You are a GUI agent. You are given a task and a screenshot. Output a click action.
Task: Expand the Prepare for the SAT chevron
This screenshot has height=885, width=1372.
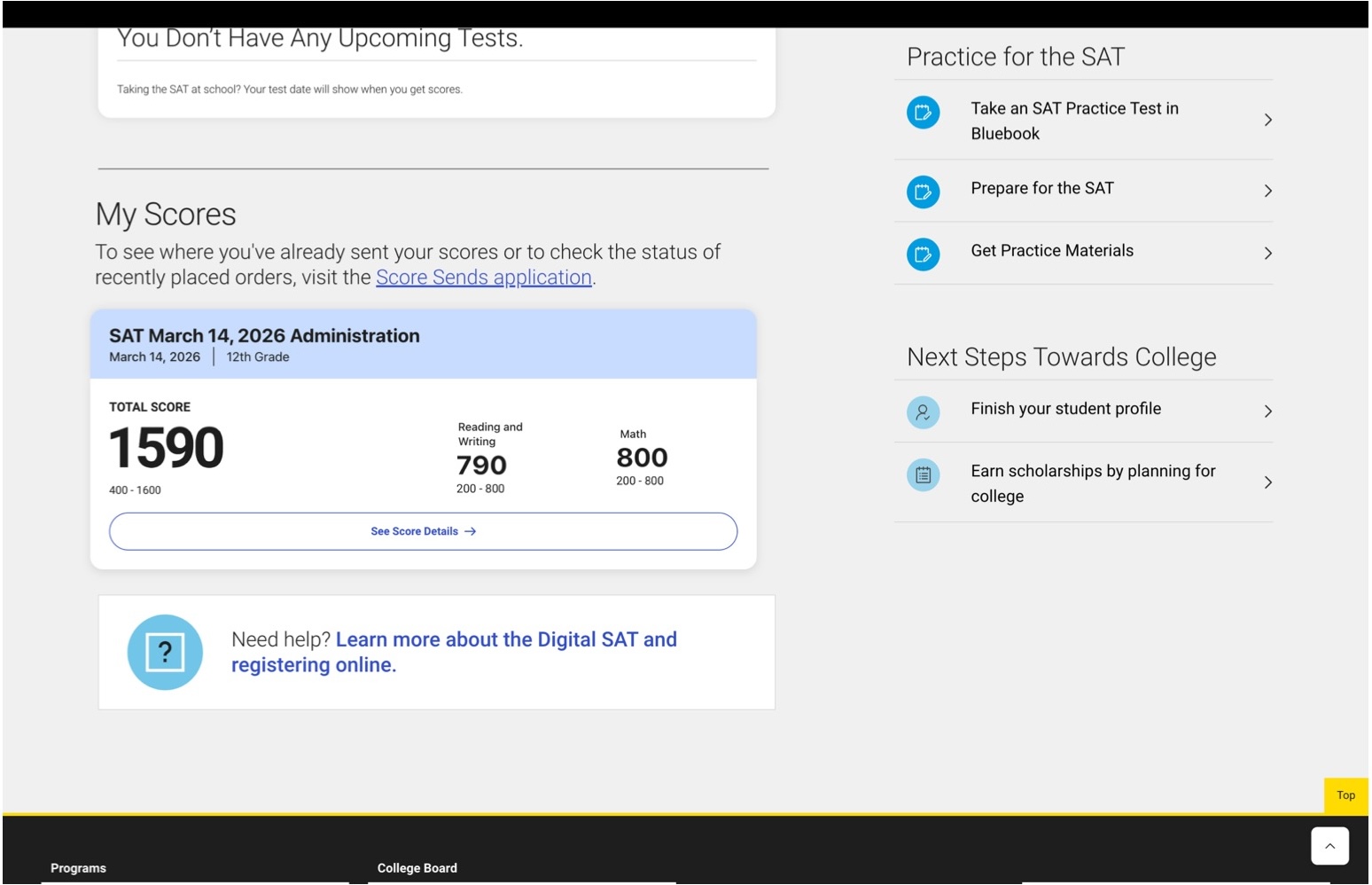(x=1267, y=191)
